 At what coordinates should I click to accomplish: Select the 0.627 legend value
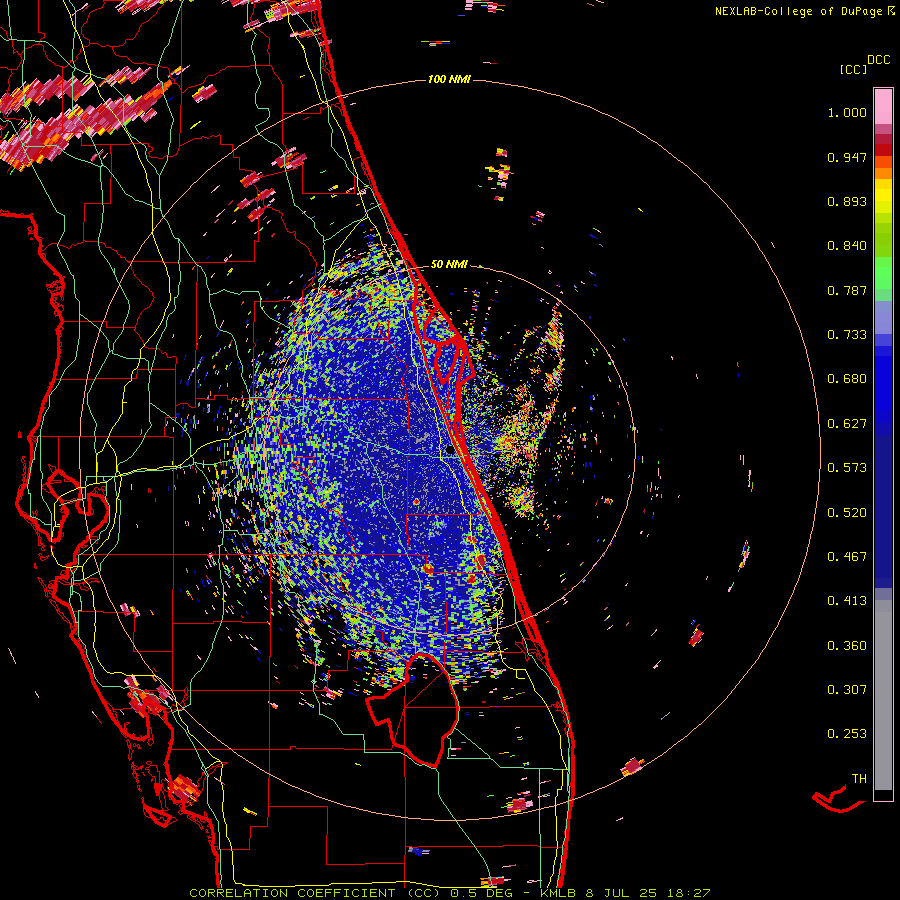(x=847, y=424)
